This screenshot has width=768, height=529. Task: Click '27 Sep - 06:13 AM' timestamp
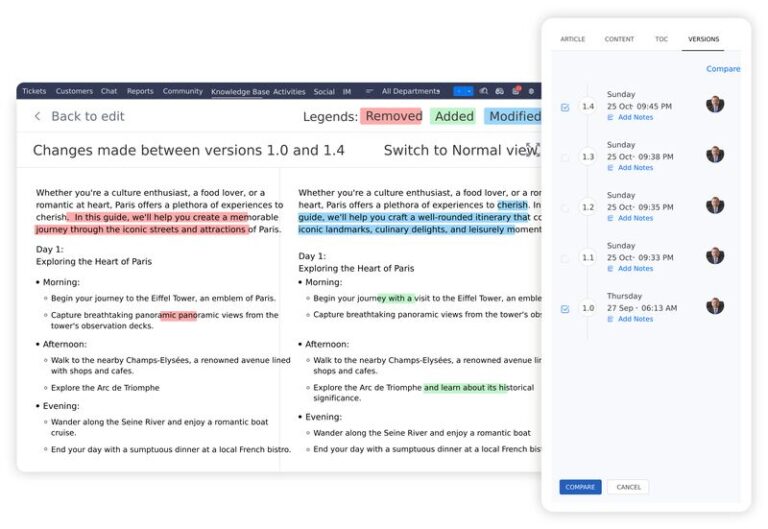(x=642, y=308)
